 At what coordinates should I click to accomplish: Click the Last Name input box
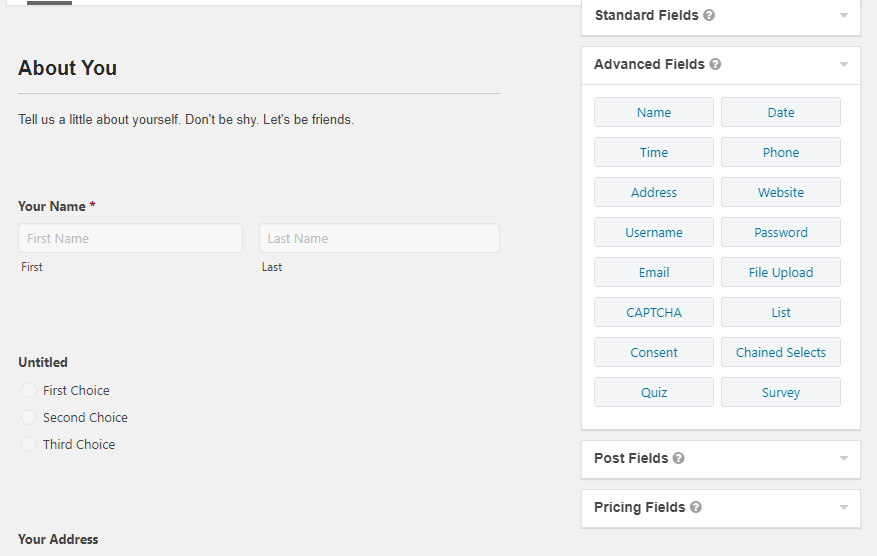click(x=379, y=239)
